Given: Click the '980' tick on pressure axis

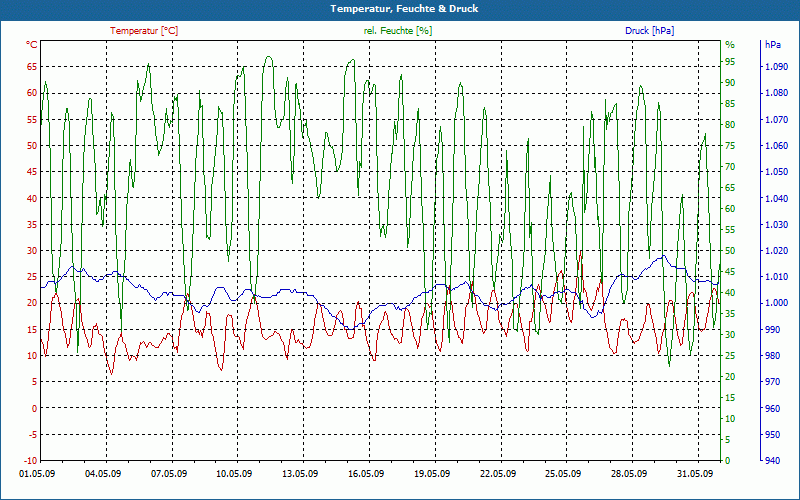Looking at the screenshot, I should point(774,356).
